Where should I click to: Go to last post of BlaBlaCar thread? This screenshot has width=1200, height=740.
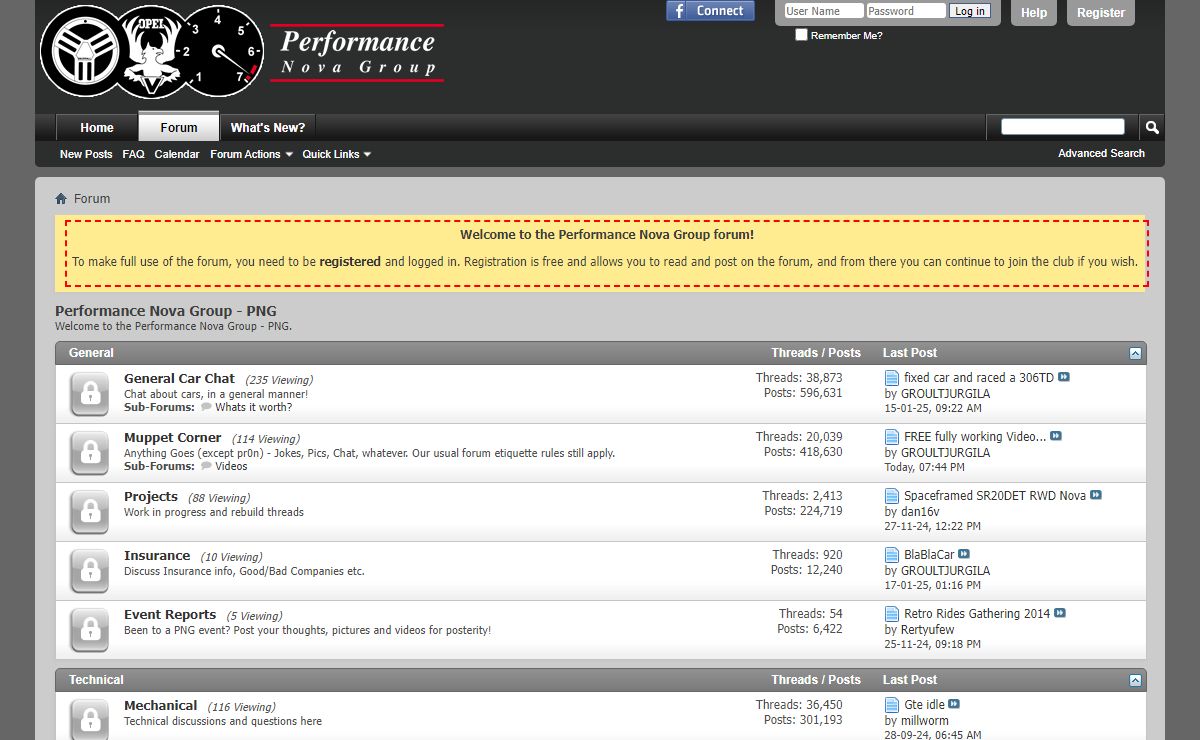coord(964,555)
